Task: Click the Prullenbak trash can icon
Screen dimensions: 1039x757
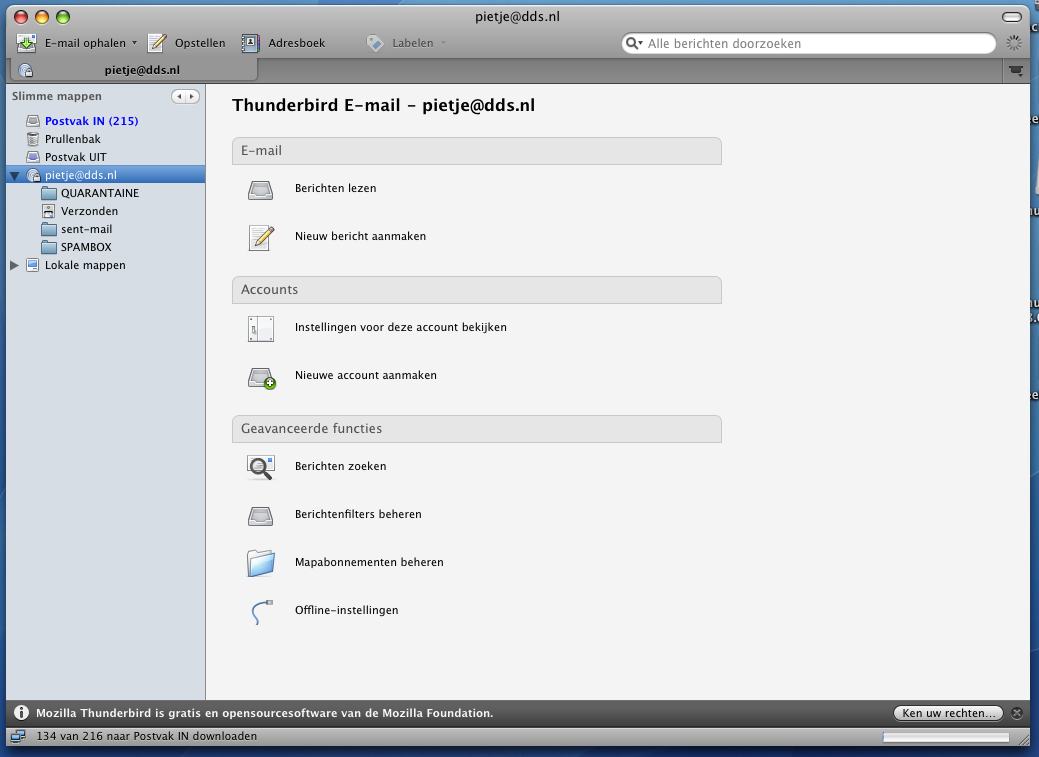Action: pyautogui.click(x=33, y=139)
